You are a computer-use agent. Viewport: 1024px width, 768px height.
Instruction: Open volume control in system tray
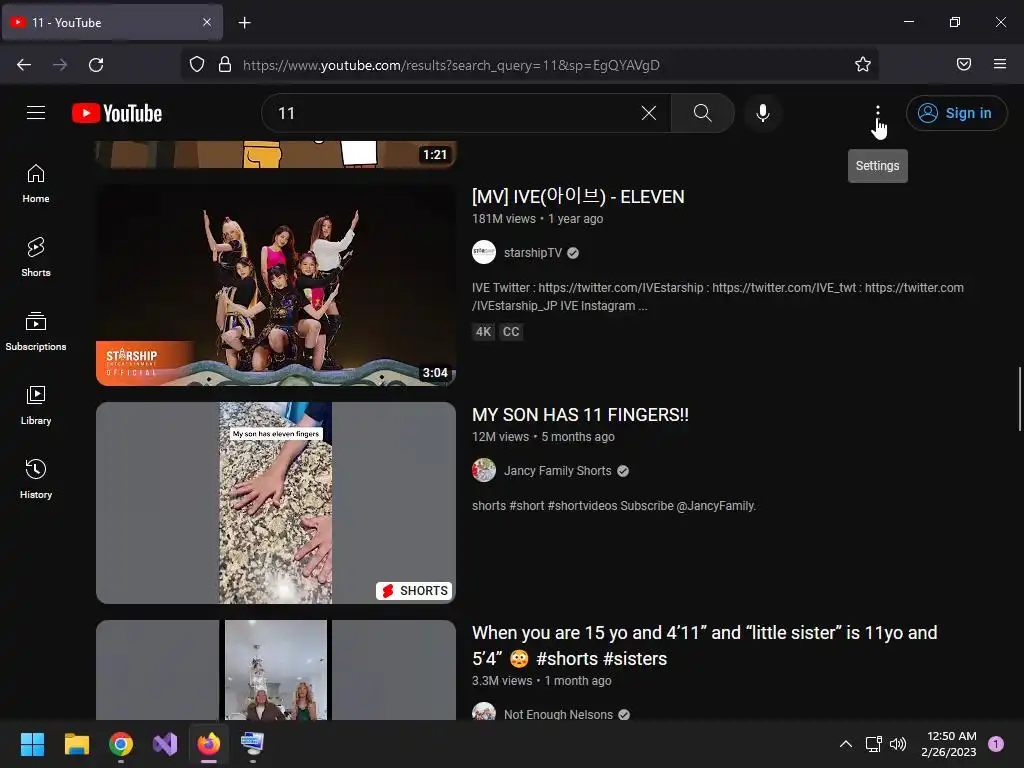tap(899, 744)
